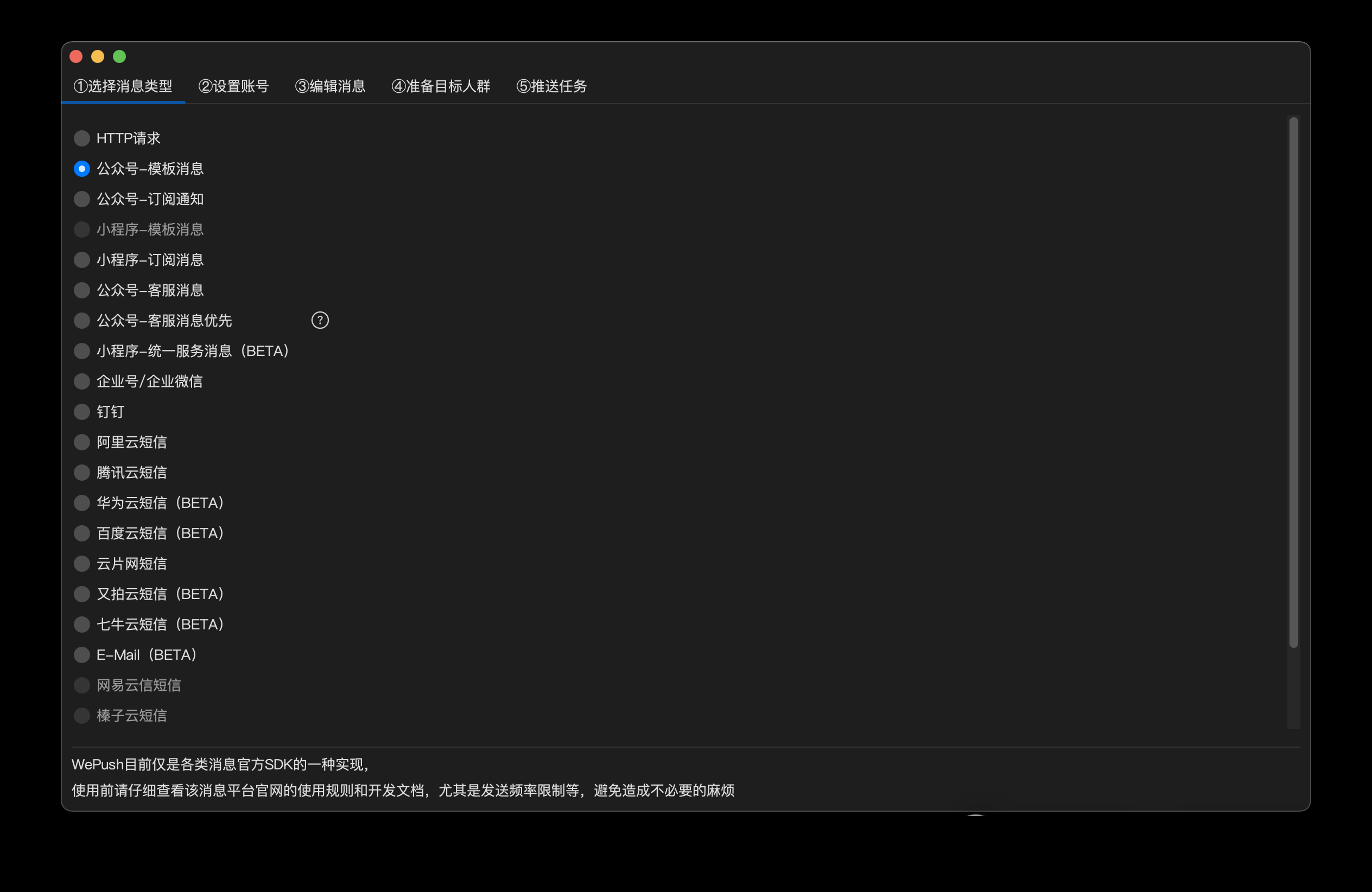Select 小程序-统一服务消息 (BETA) option
Viewport: 1372px width, 892px height.
[x=82, y=351]
